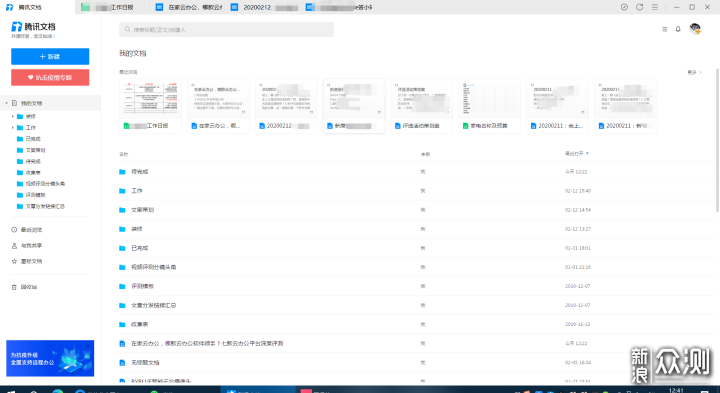The width and height of the screenshot is (720, 393).
Task: Click the doc icon of 无标题文档 row
Action: click(x=122, y=362)
